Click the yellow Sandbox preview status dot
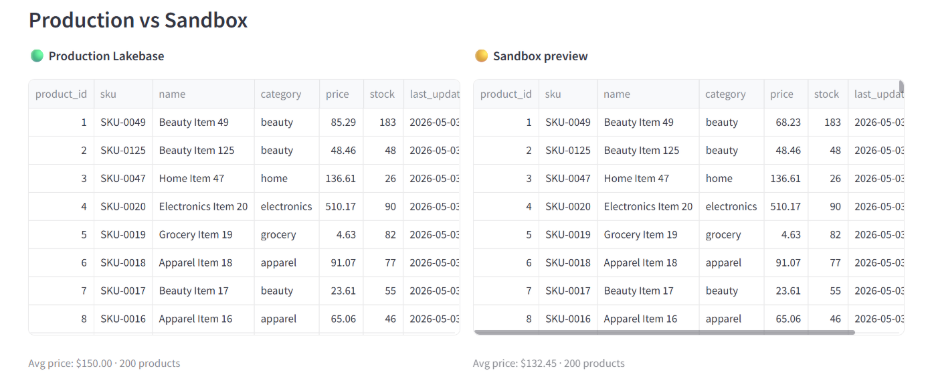The image size is (936, 381). tap(481, 56)
